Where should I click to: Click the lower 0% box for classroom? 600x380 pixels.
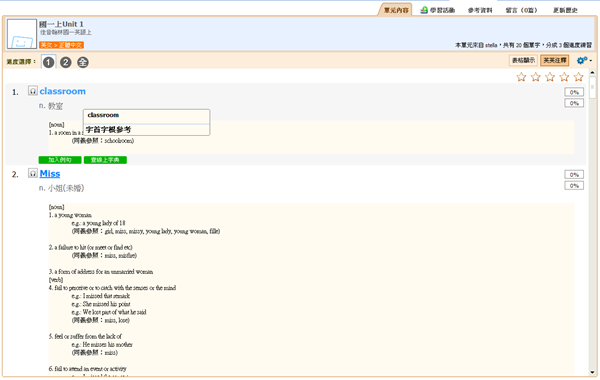[574, 103]
